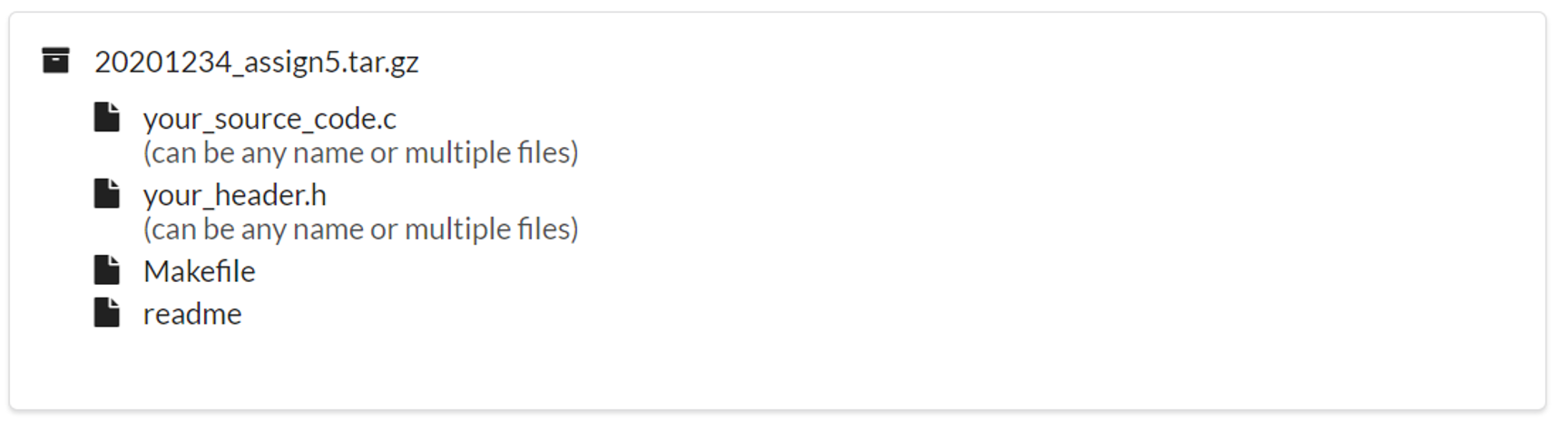The height and width of the screenshot is (429, 1568).
Task: Click the .c extension of the source file
Action: click(384, 119)
